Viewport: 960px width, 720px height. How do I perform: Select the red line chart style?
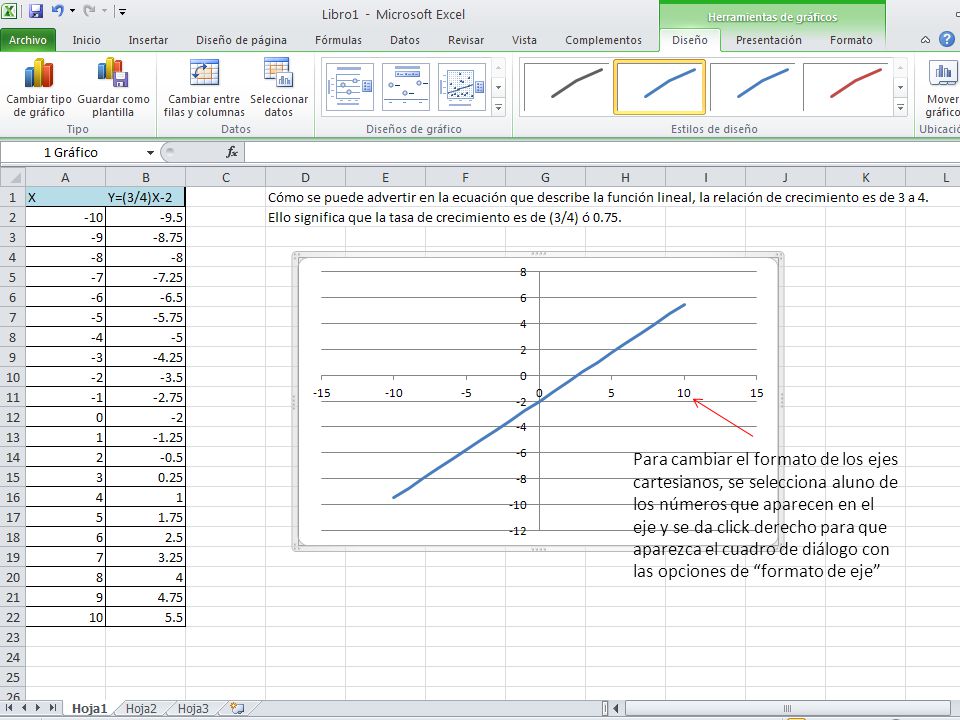[846, 87]
